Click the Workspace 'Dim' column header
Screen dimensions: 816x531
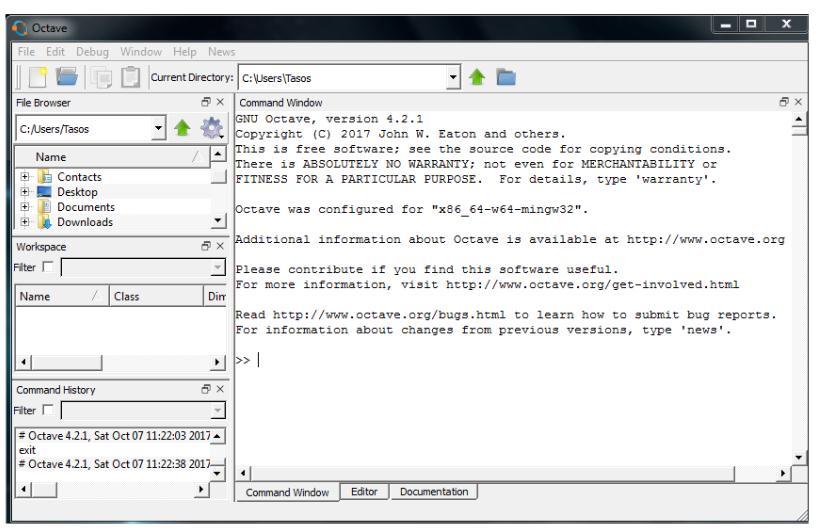pyautogui.click(x=216, y=296)
